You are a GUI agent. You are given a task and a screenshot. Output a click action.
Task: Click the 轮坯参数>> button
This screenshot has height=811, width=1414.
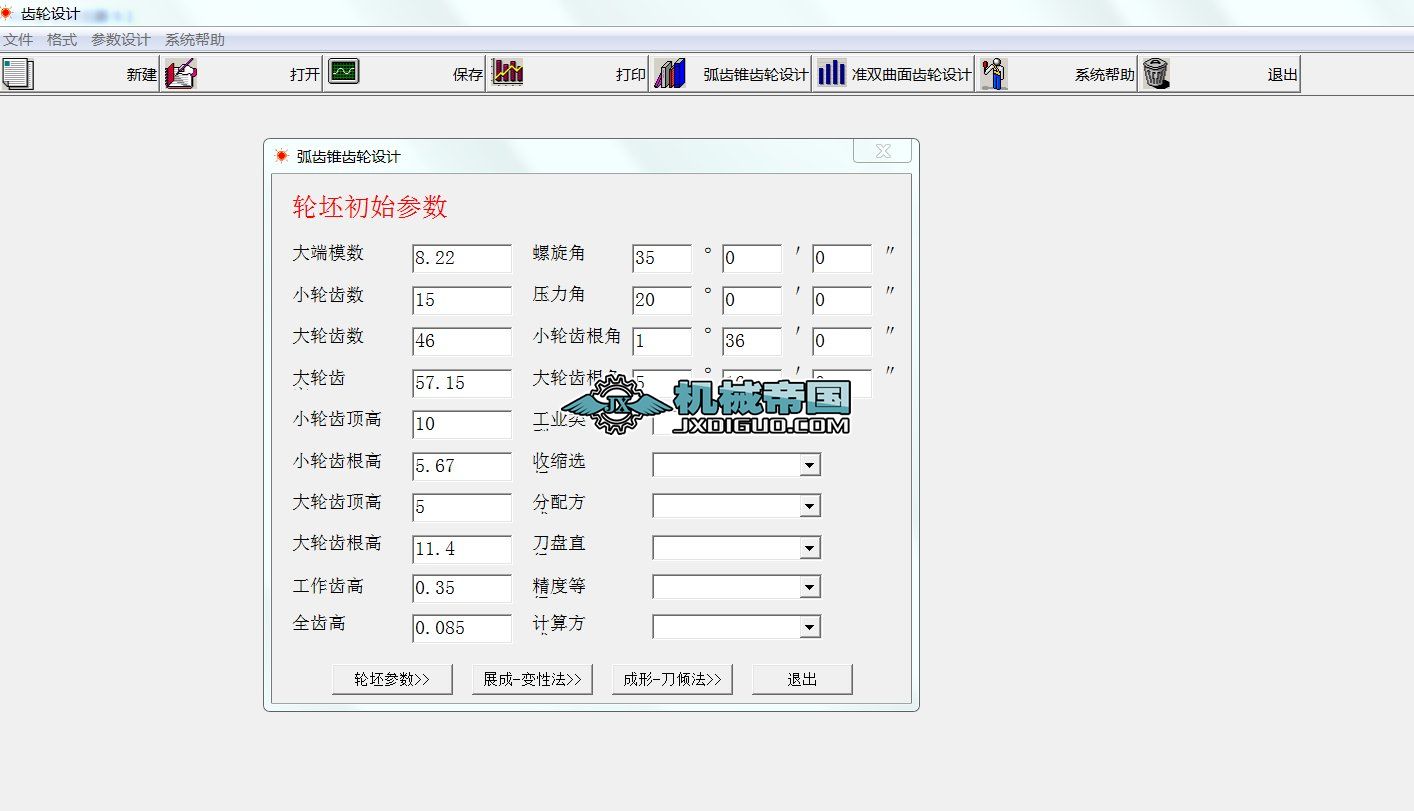392,678
